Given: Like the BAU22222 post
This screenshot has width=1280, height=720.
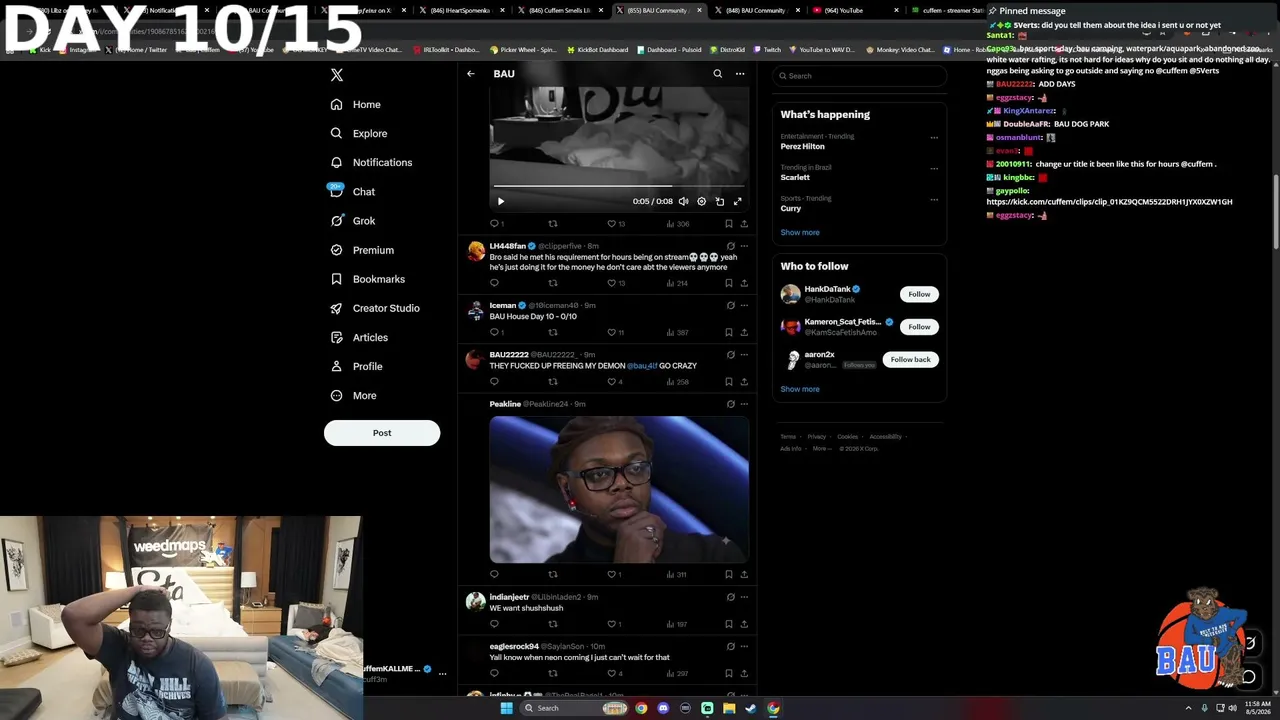Looking at the screenshot, I should 612,381.
